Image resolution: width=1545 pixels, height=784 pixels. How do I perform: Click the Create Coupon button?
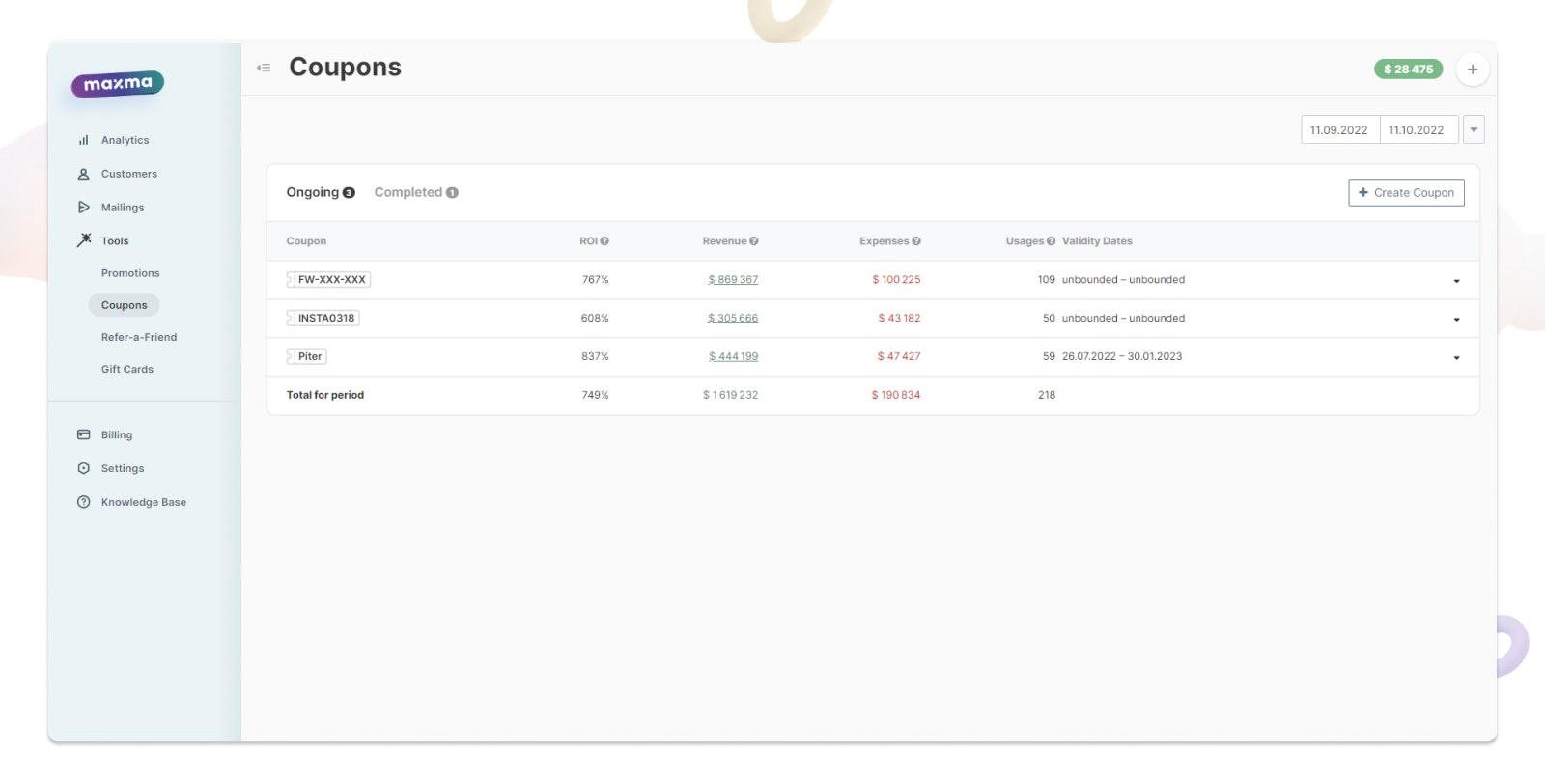click(x=1406, y=192)
